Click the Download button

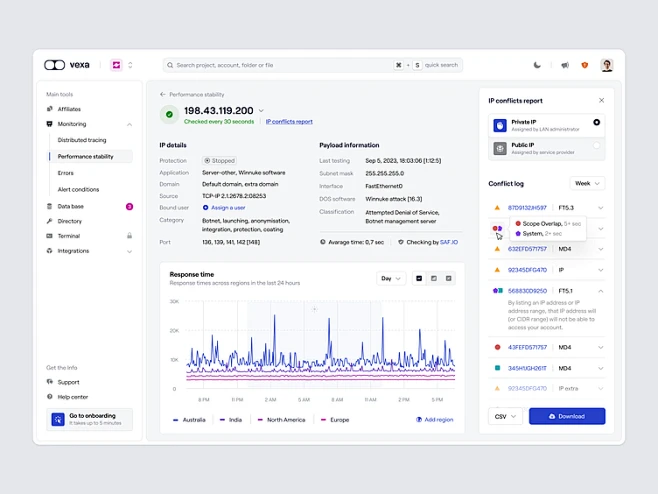tap(567, 416)
